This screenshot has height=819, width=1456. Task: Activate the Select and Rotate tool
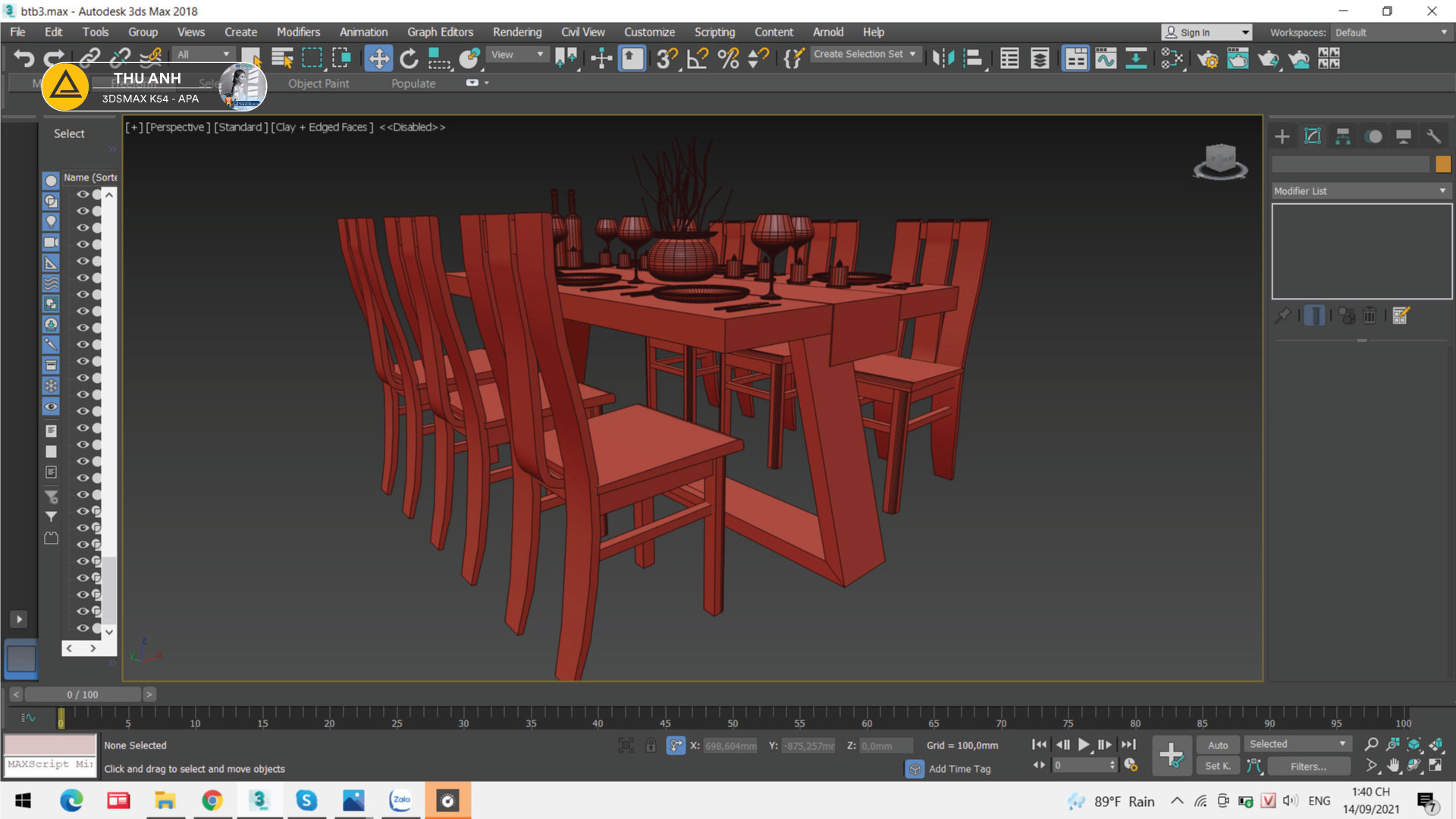coord(409,58)
